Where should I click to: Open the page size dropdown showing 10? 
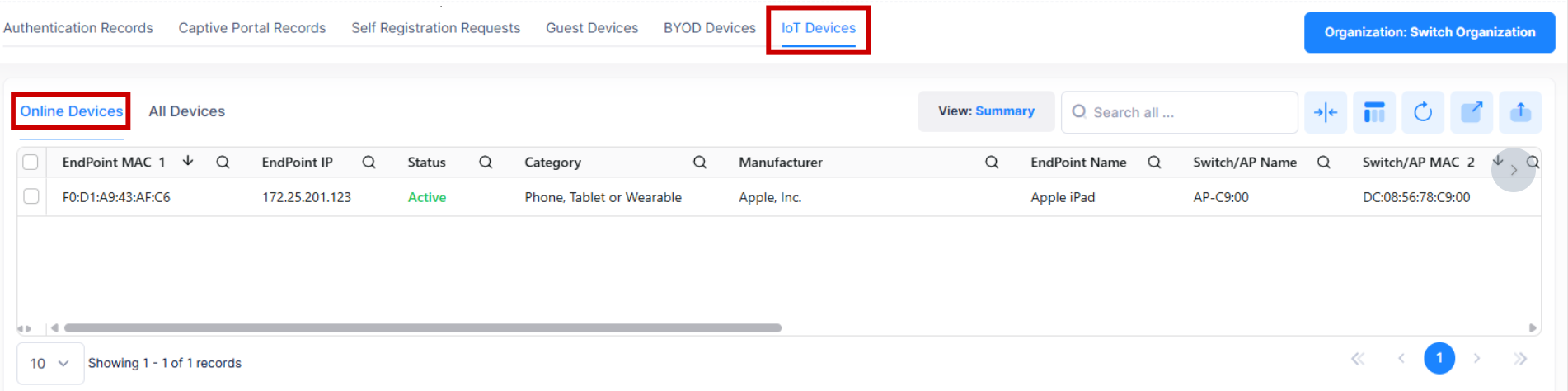(x=49, y=363)
